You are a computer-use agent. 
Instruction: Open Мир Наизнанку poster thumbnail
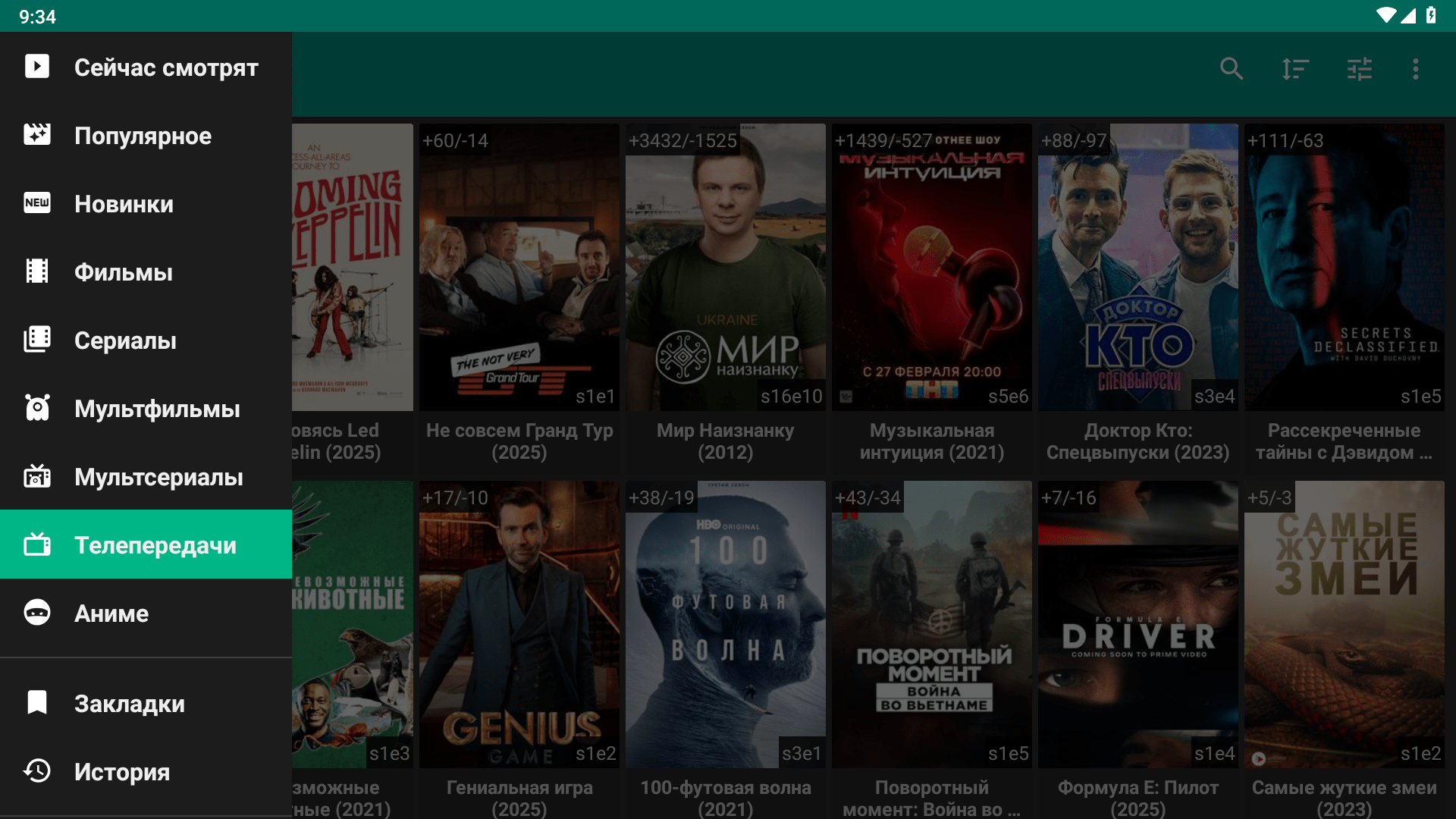pyautogui.click(x=726, y=267)
